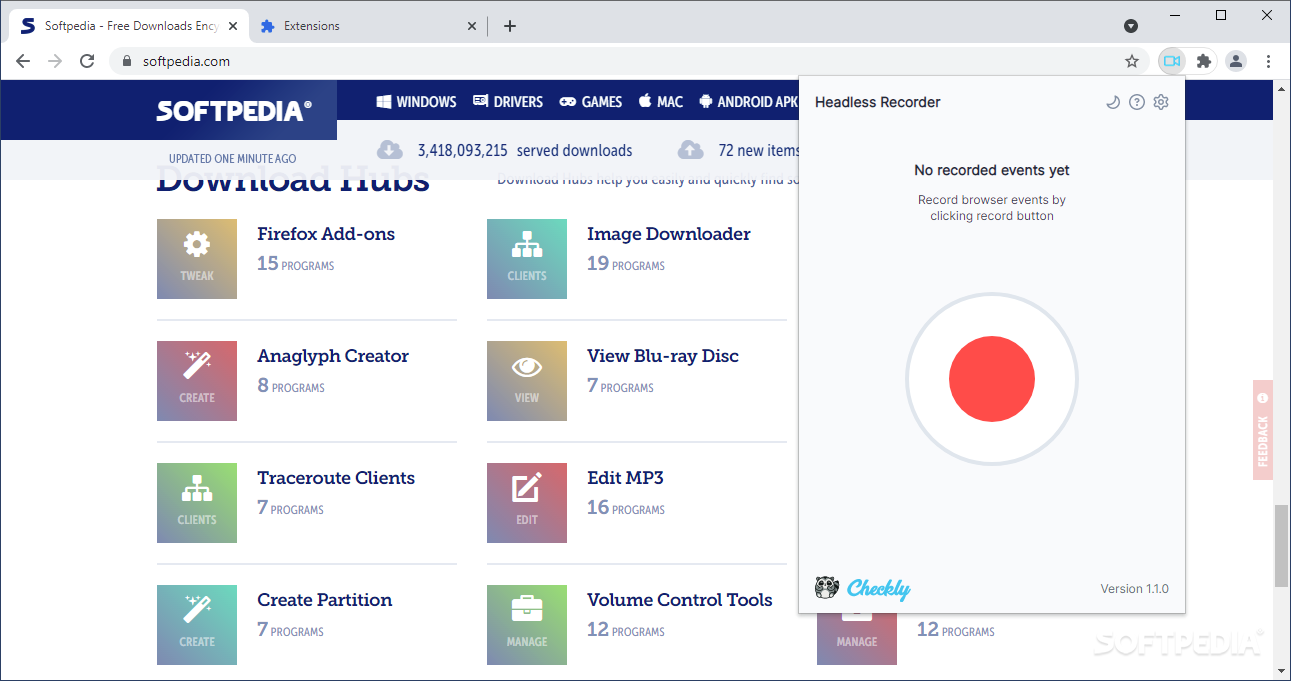Open the MAC menu item
1291x681 pixels.
tap(661, 102)
